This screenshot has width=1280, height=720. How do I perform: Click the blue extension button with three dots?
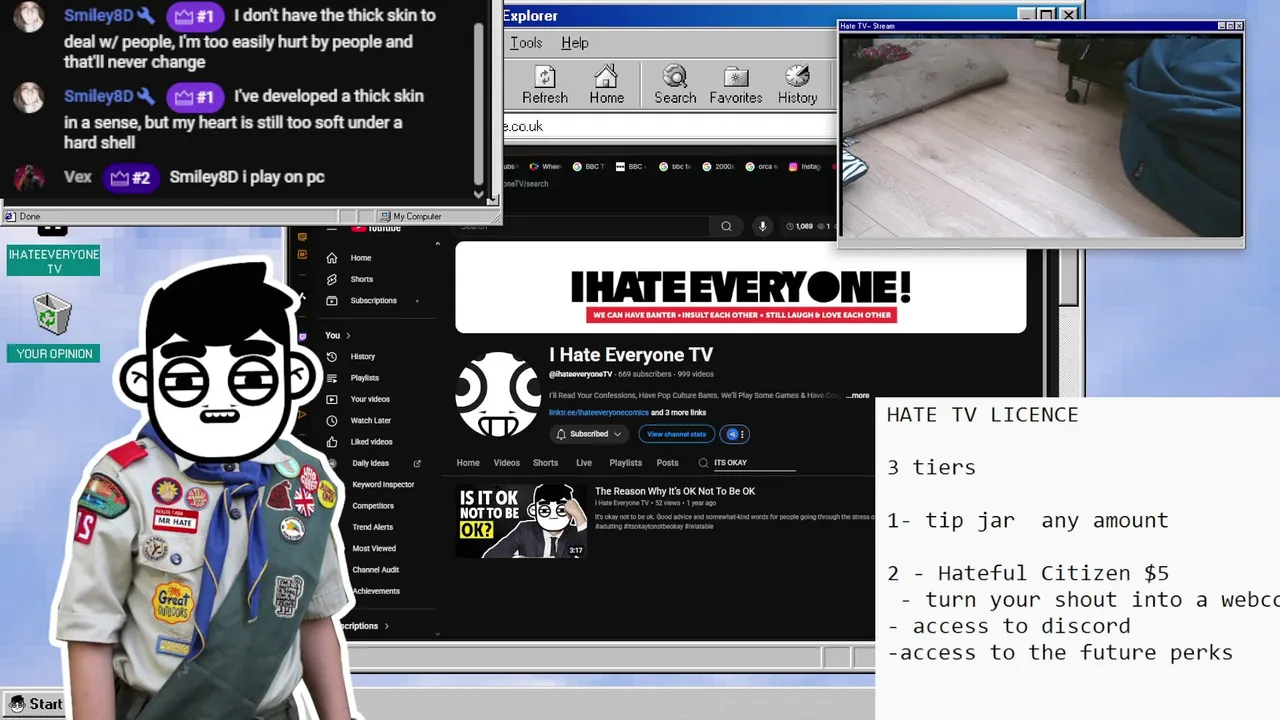pyautogui.click(x=736, y=434)
